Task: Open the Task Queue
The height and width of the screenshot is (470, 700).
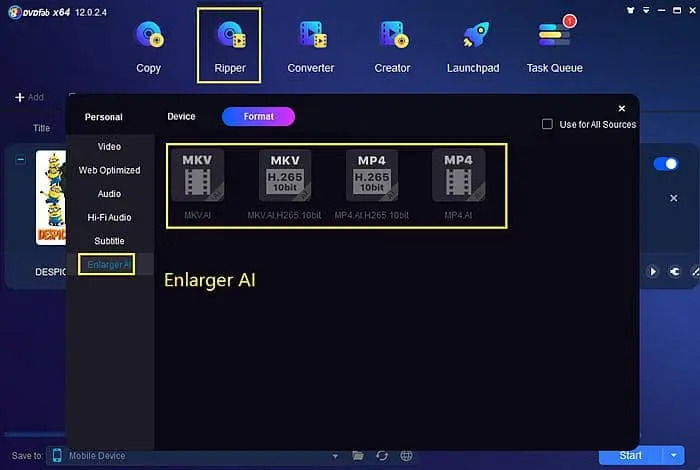Action: coord(554,46)
